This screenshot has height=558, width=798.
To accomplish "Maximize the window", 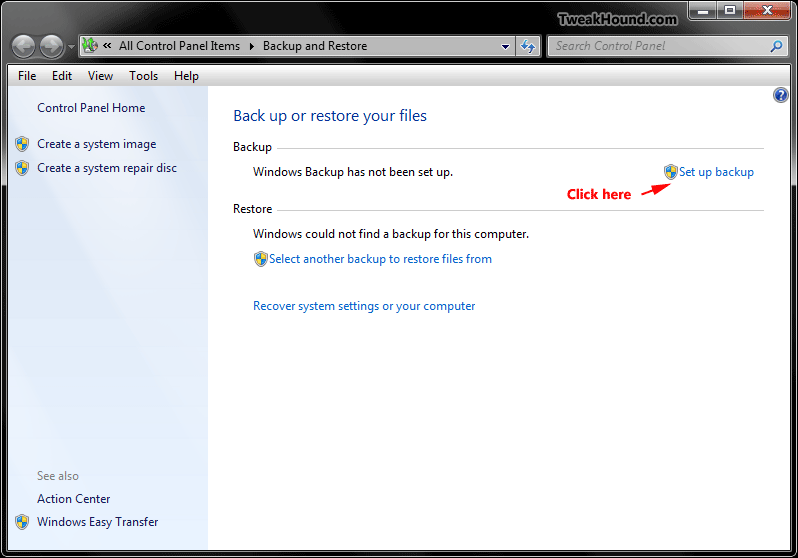I will click(x=730, y=10).
